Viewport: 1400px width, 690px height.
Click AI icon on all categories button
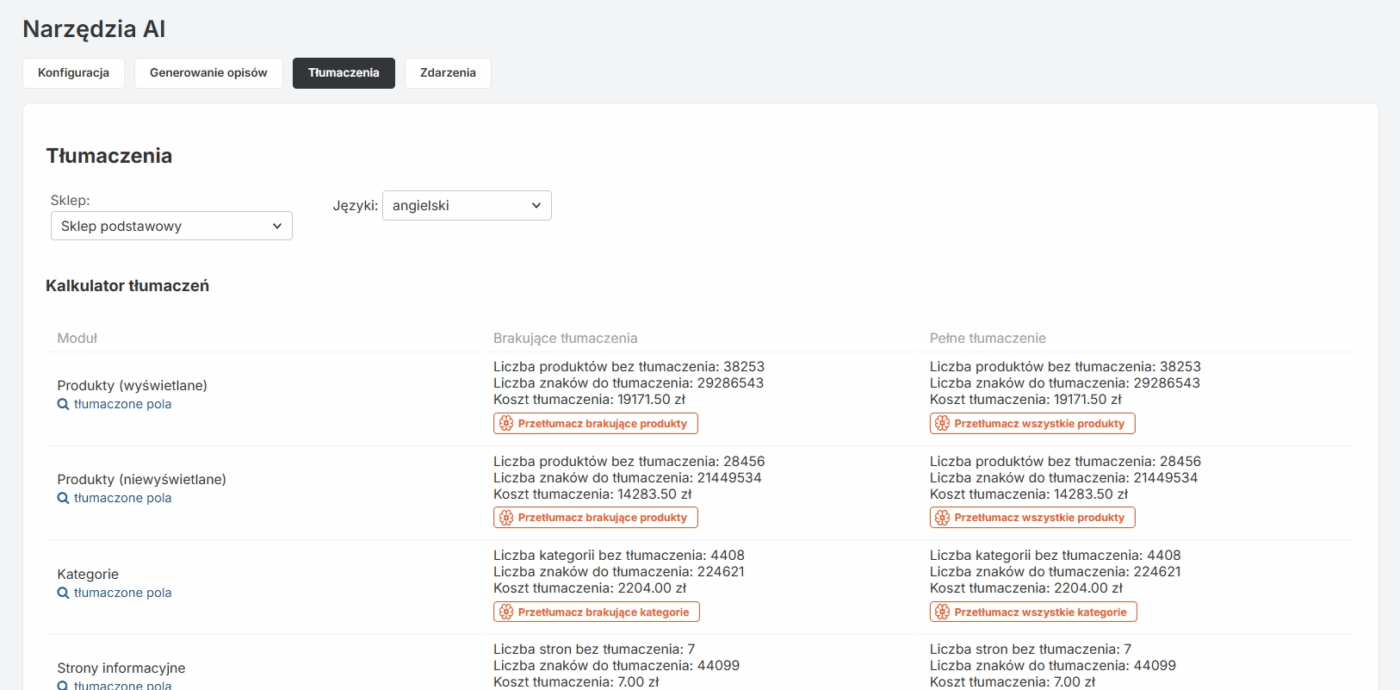pos(942,612)
